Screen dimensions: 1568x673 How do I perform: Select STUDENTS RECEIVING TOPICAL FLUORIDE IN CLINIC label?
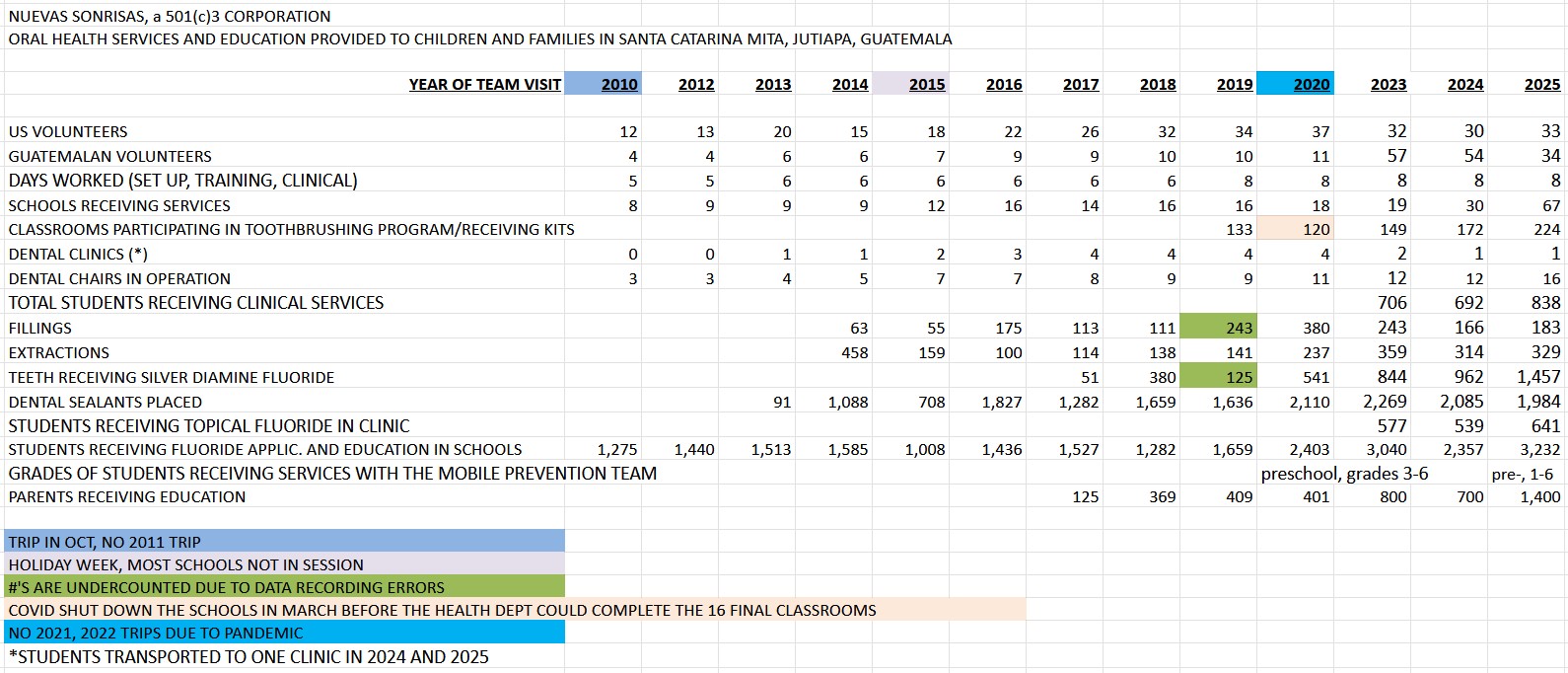coord(209,426)
